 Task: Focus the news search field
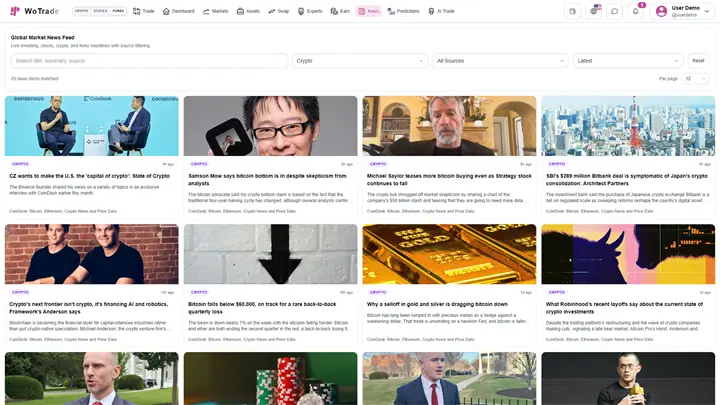pos(149,61)
